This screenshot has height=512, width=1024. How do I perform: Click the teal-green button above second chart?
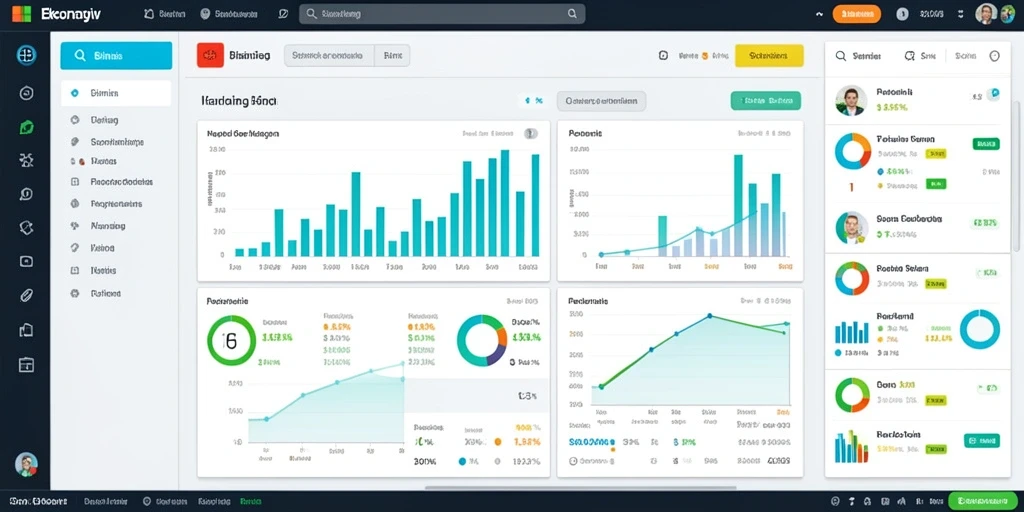[x=765, y=101]
